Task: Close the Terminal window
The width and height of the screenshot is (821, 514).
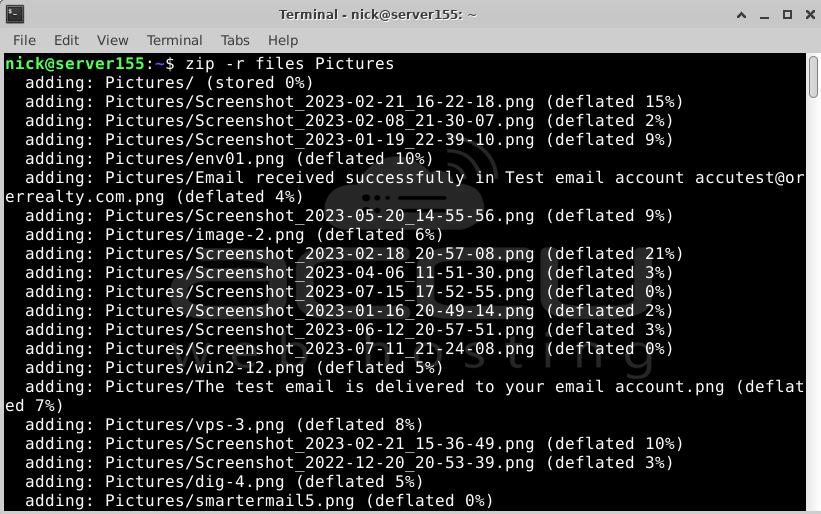Action: [x=810, y=15]
